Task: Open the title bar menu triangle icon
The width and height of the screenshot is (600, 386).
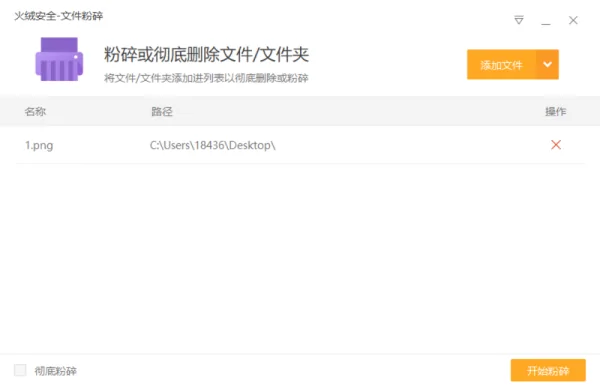Action: tap(519, 20)
